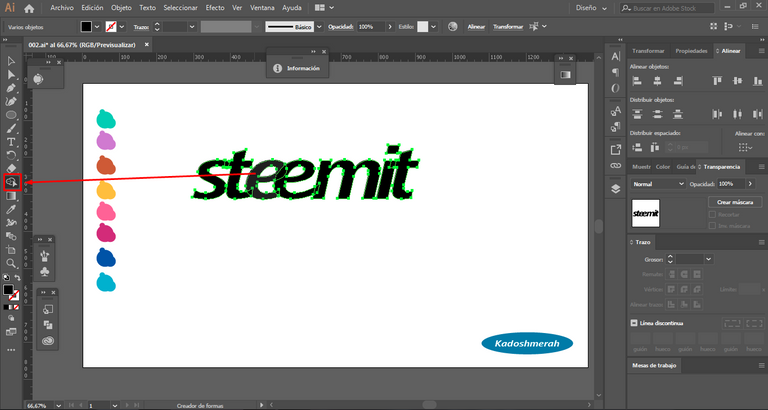
Task: Click the Home icon
Action: tap(29, 8)
